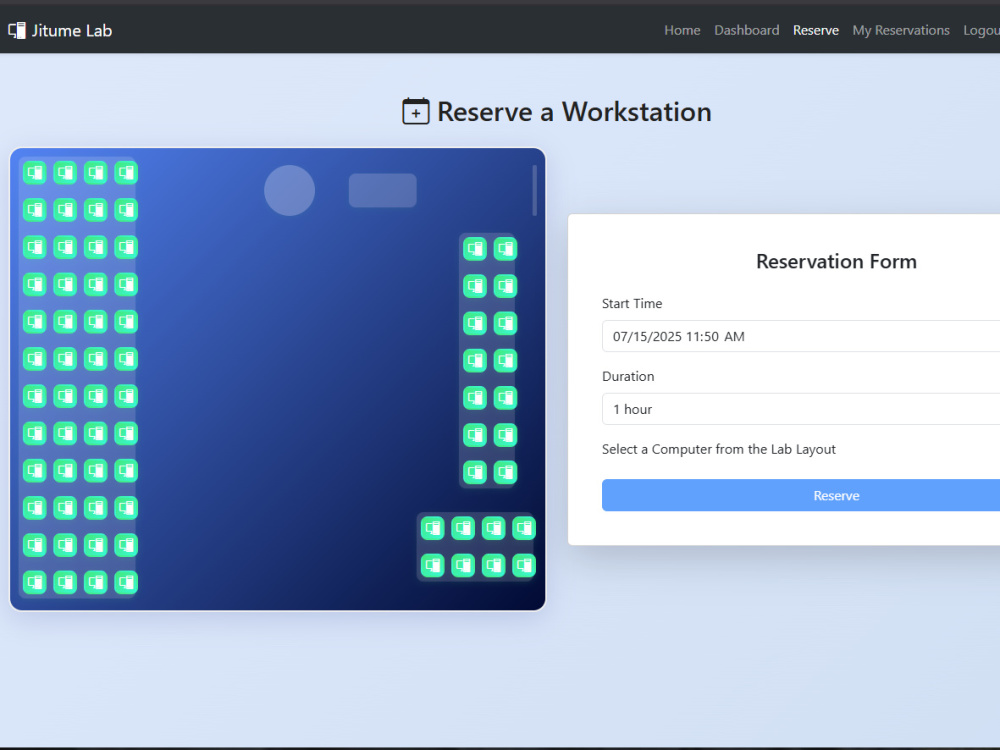
Task: Click the 'Reservation Form' heading
Action: [836, 261]
